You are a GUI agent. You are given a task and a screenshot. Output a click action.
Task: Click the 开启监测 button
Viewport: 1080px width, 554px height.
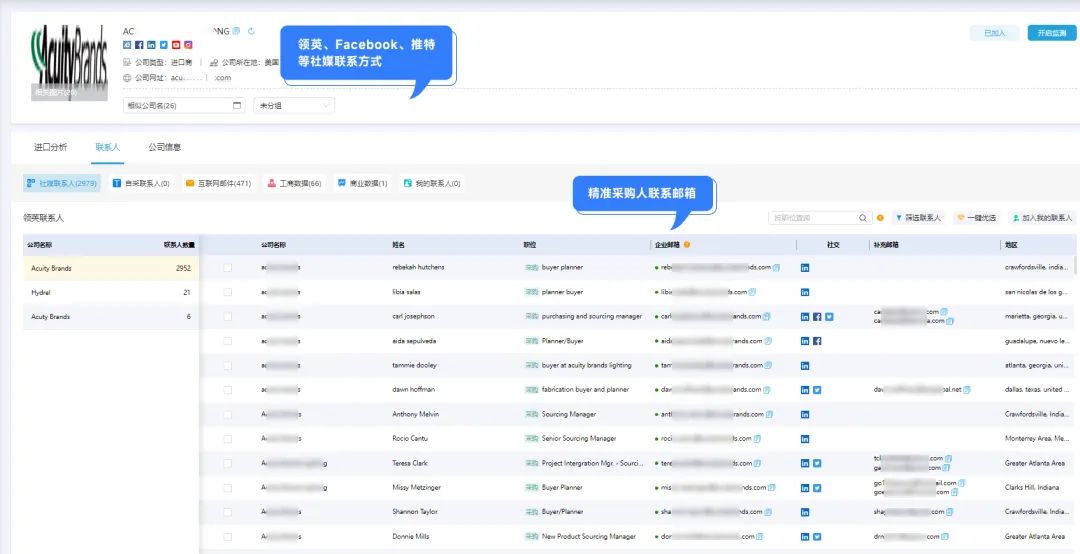[1051, 33]
